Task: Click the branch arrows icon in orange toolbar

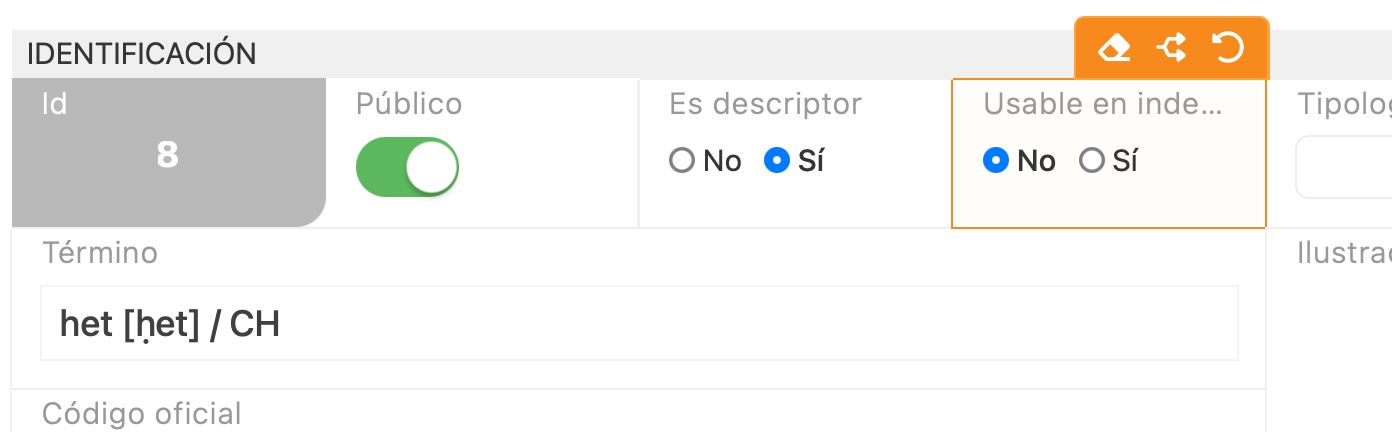Action: click(x=1171, y=48)
